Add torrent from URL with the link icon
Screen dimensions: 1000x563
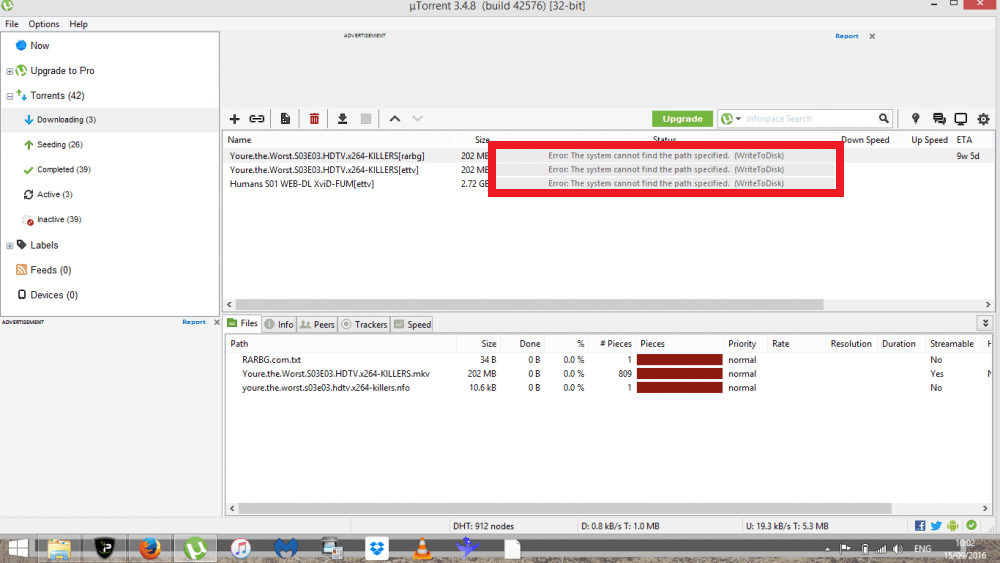(257, 119)
